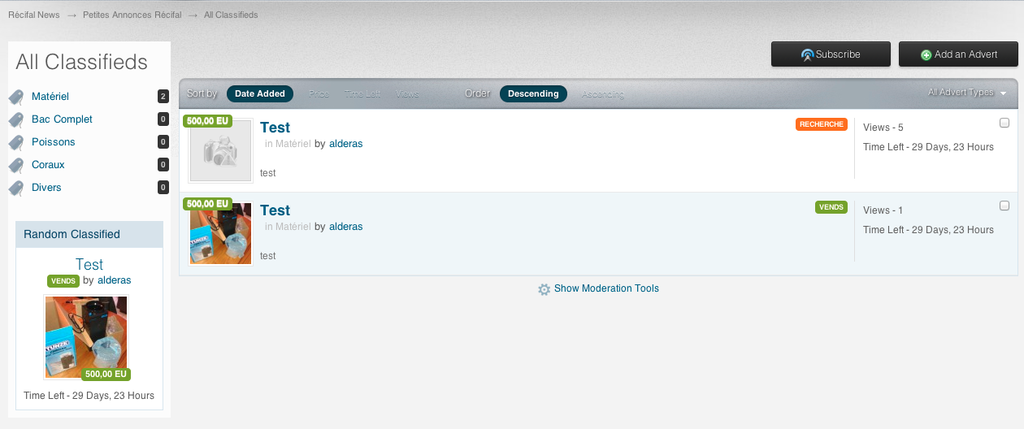Click the tag icon beside Coraux

(x=16, y=166)
